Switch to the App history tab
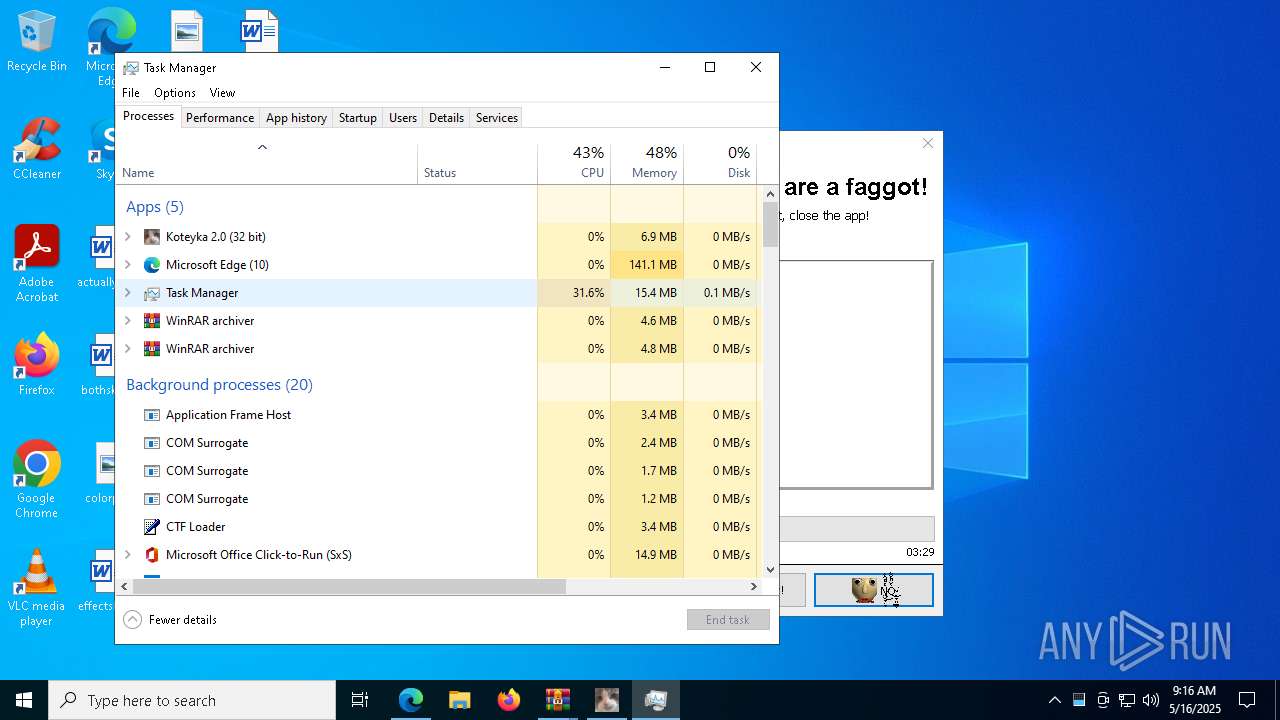 pyautogui.click(x=296, y=118)
